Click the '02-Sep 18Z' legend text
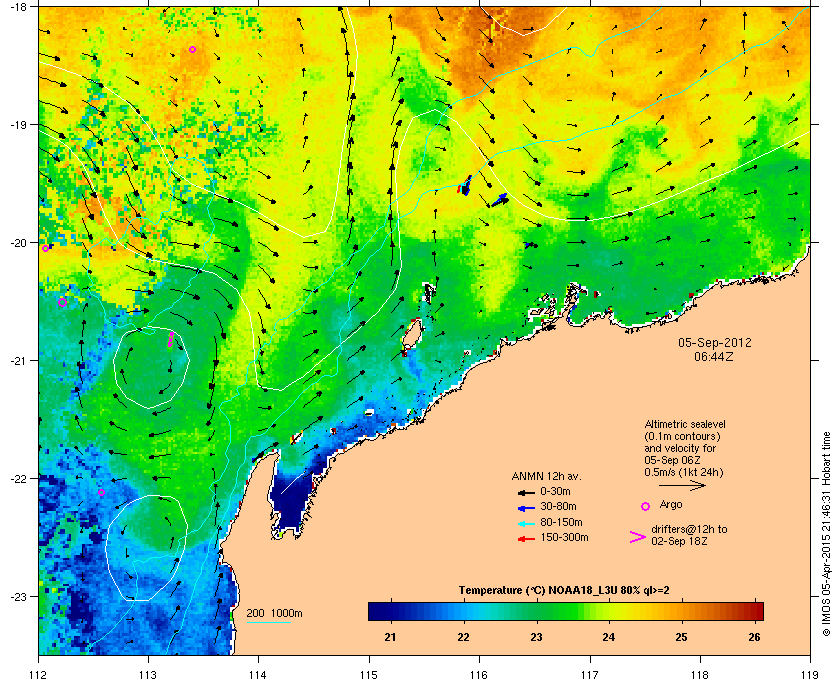The width and height of the screenshot is (840, 680). (679, 542)
